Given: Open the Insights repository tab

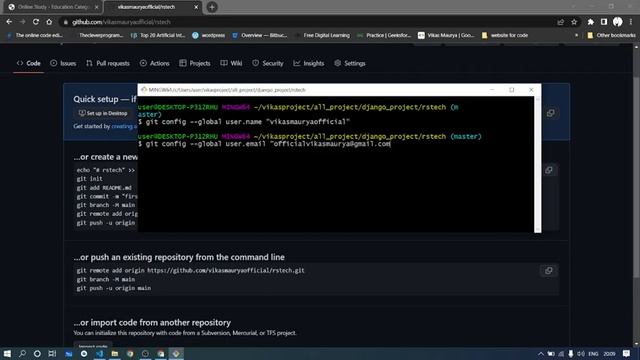Looking at the screenshot, I should (x=309, y=63).
